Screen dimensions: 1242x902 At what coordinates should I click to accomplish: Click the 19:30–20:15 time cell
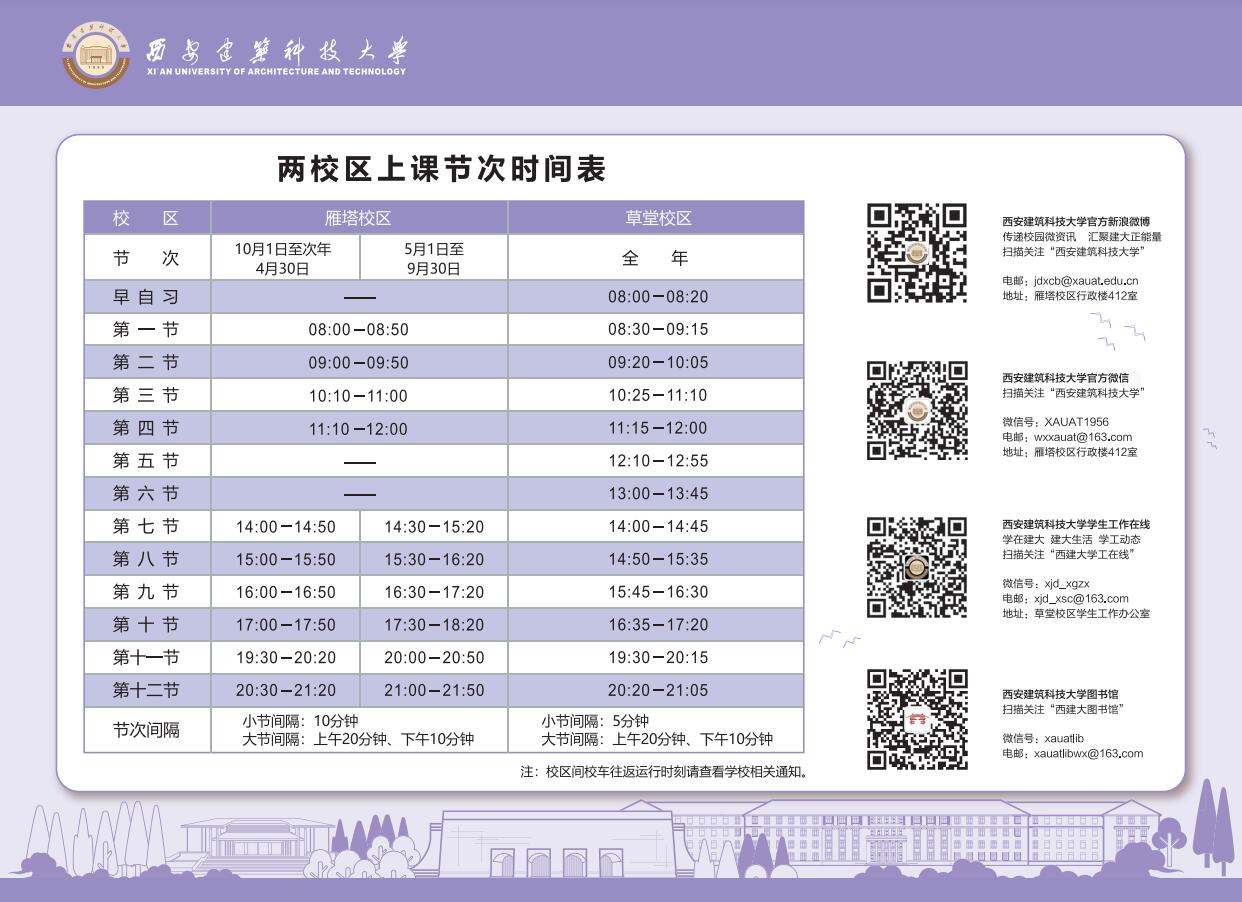coord(657,657)
